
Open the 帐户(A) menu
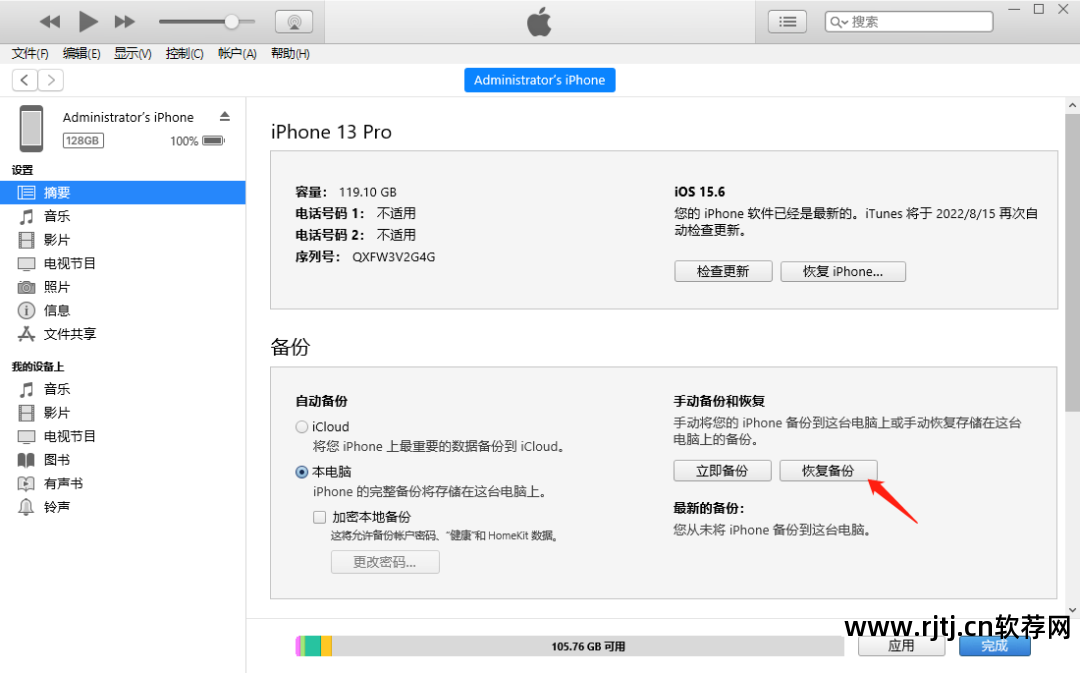point(237,54)
